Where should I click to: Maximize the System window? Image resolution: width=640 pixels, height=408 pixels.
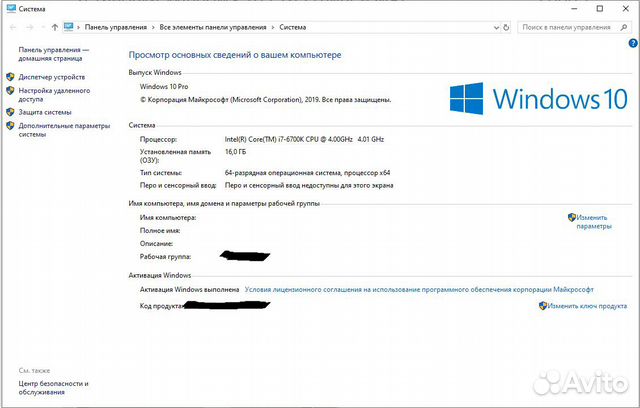[x=600, y=9]
